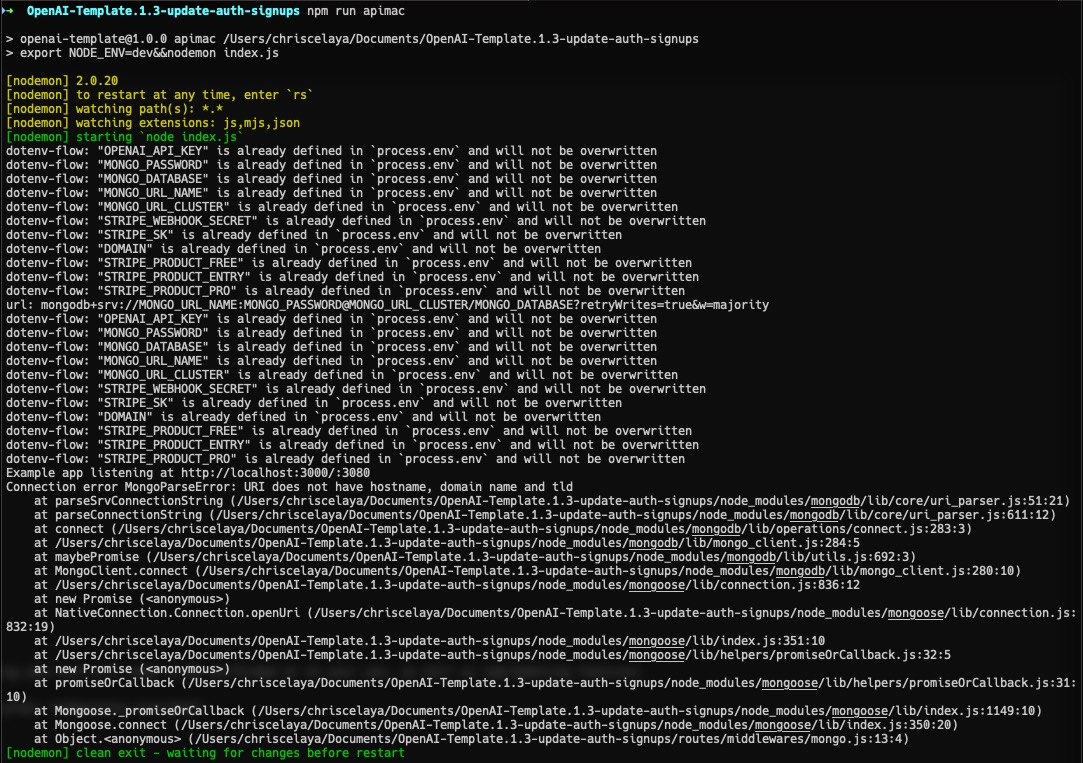Click the green 'starting node index.js' line
Viewport: 1083px width, 763px height.
point(125,137)
